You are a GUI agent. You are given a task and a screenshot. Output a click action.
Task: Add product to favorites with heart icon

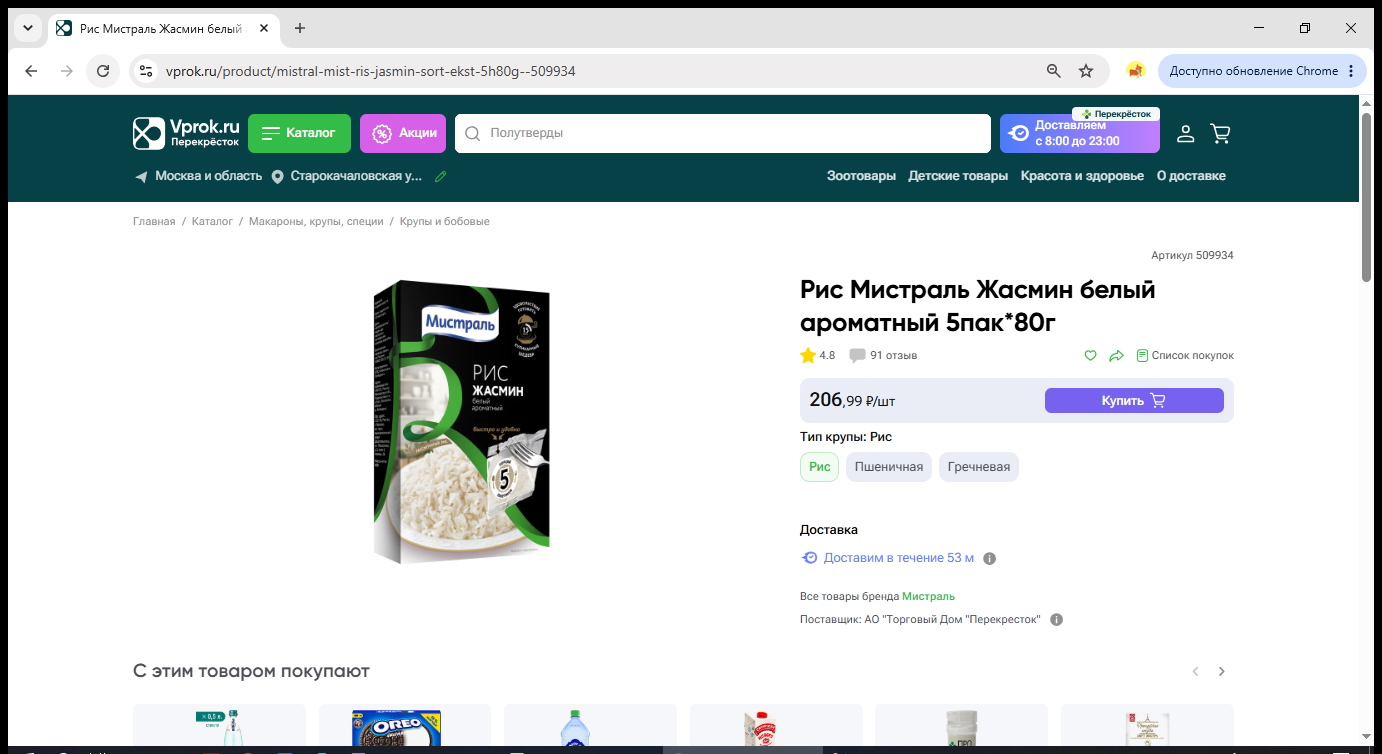pyautogui.click(x=1091, y=355)
